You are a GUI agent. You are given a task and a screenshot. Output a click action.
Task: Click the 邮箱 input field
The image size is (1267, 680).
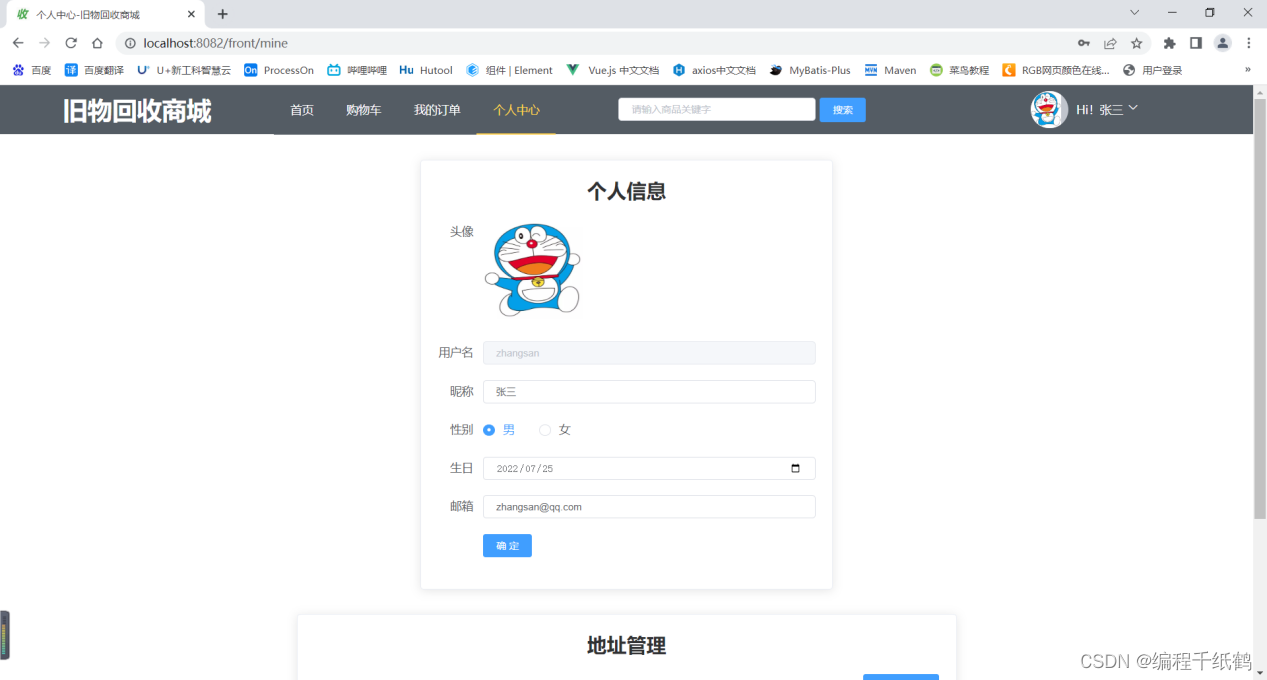[649, 507]
